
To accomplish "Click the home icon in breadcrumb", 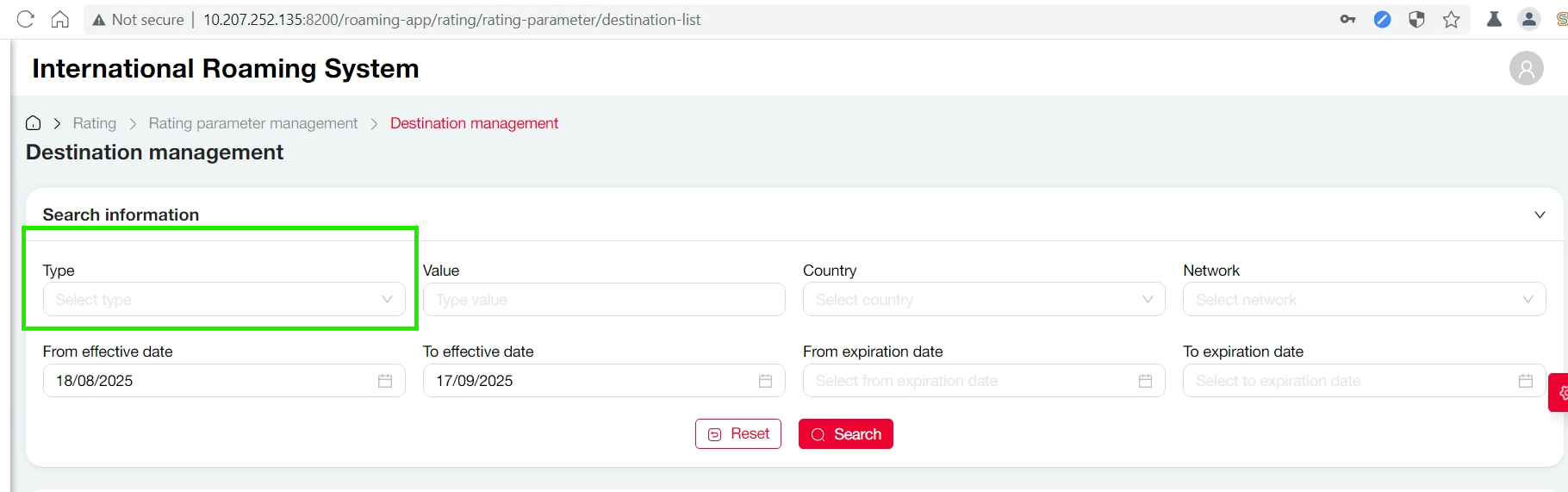I will point(33,123).
